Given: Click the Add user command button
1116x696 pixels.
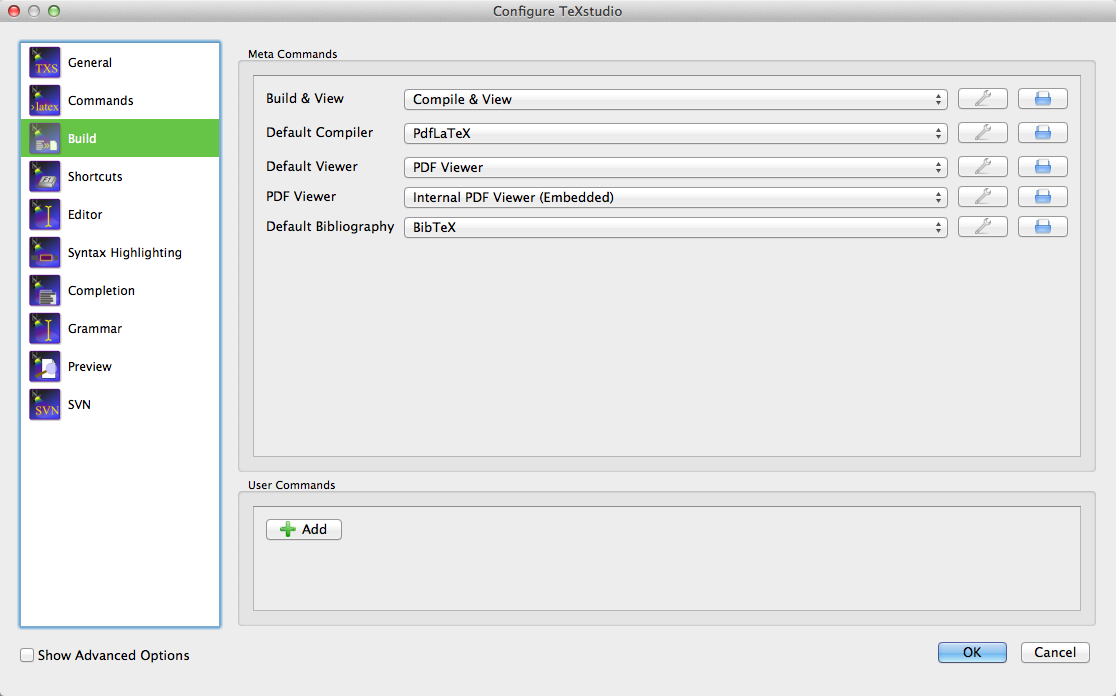Looking at the screenshot, I should click(x=304, y=529).
